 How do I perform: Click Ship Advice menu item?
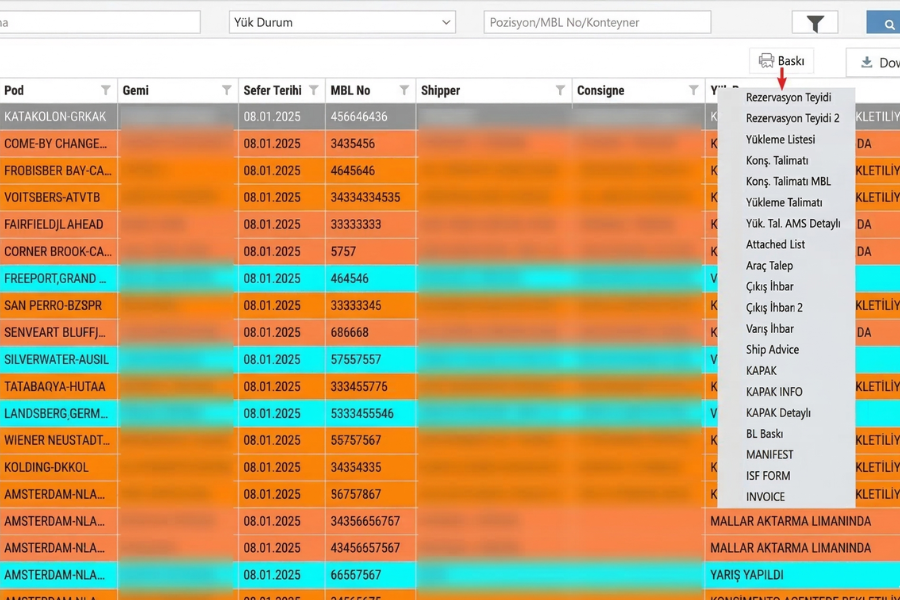tap(772, 350)
